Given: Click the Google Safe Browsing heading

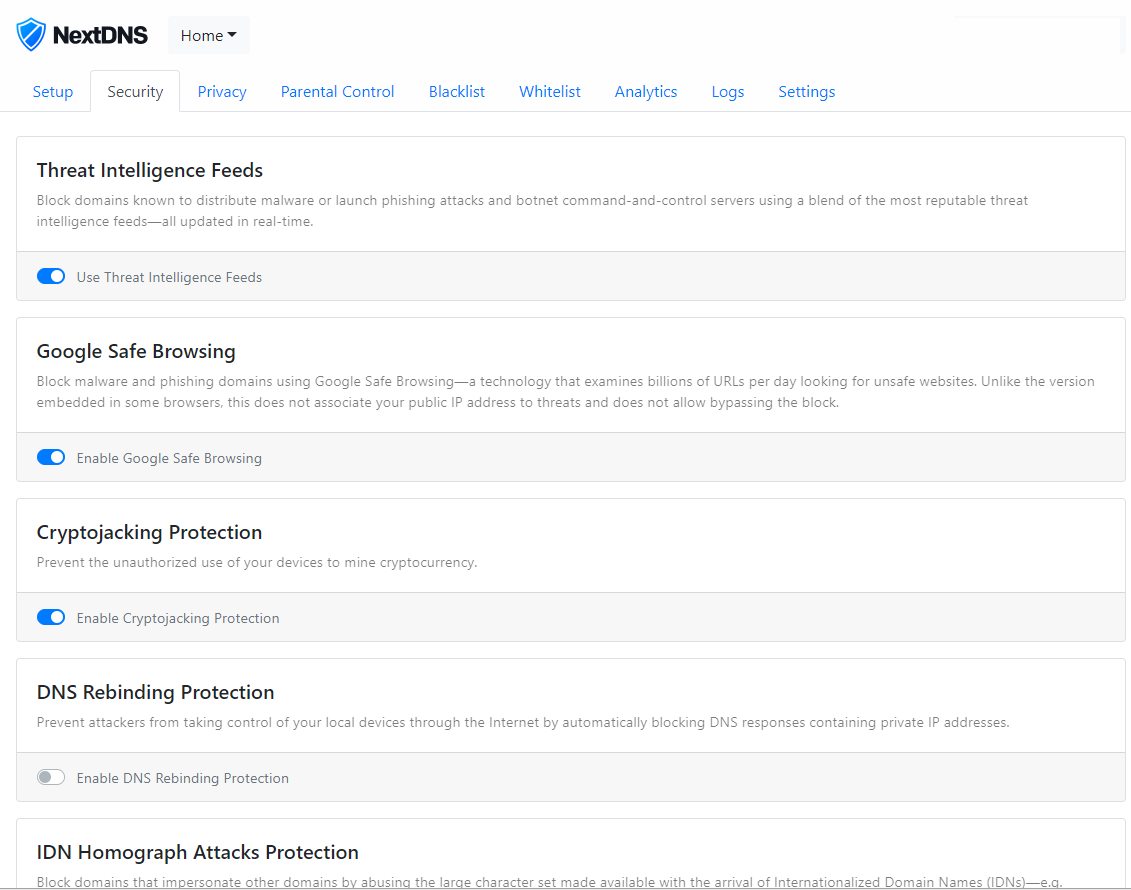Looking at the screenshot, I should click(136, 351).
